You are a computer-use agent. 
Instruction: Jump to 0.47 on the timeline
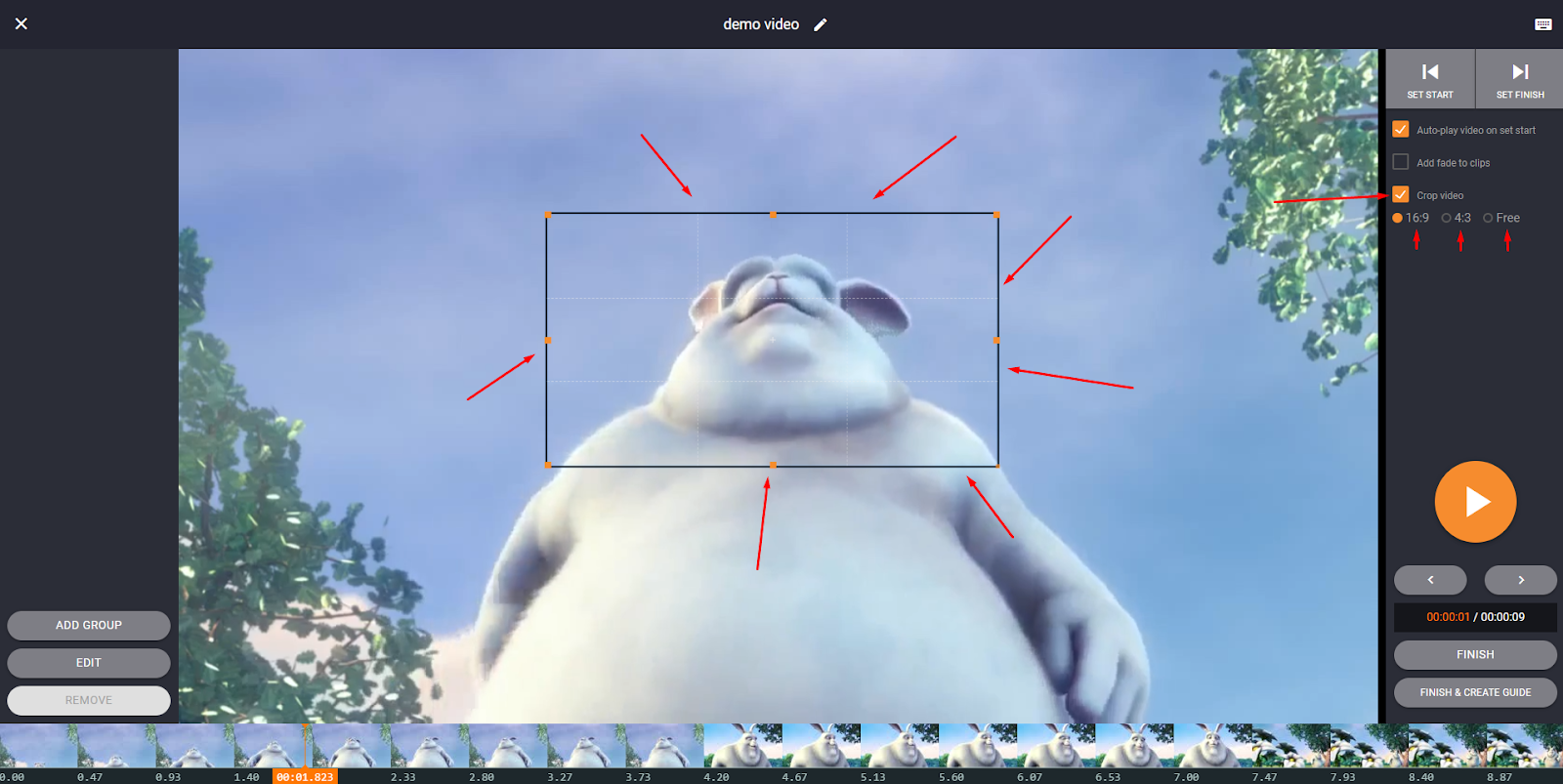pyautogui.click(x=90, y=777)
